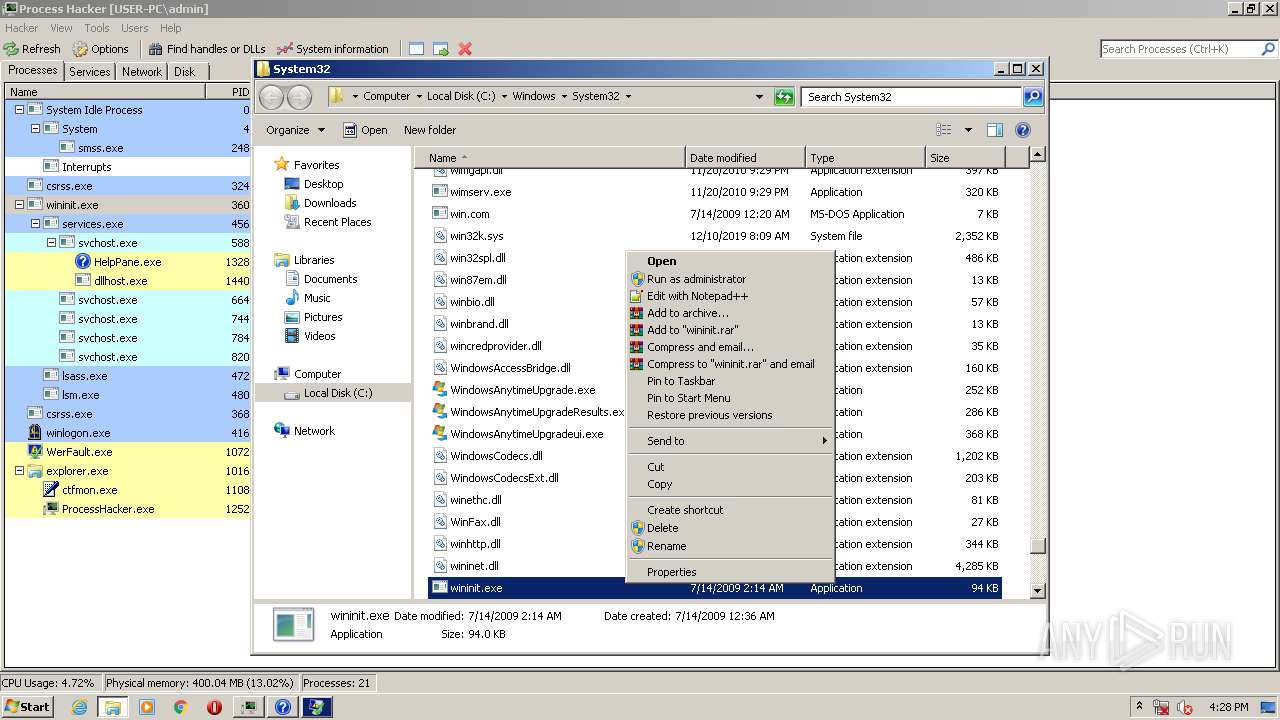Screen dimensions: 1280x720
Task: Open the view options dropdown arrow
Action: coord(968,130)
